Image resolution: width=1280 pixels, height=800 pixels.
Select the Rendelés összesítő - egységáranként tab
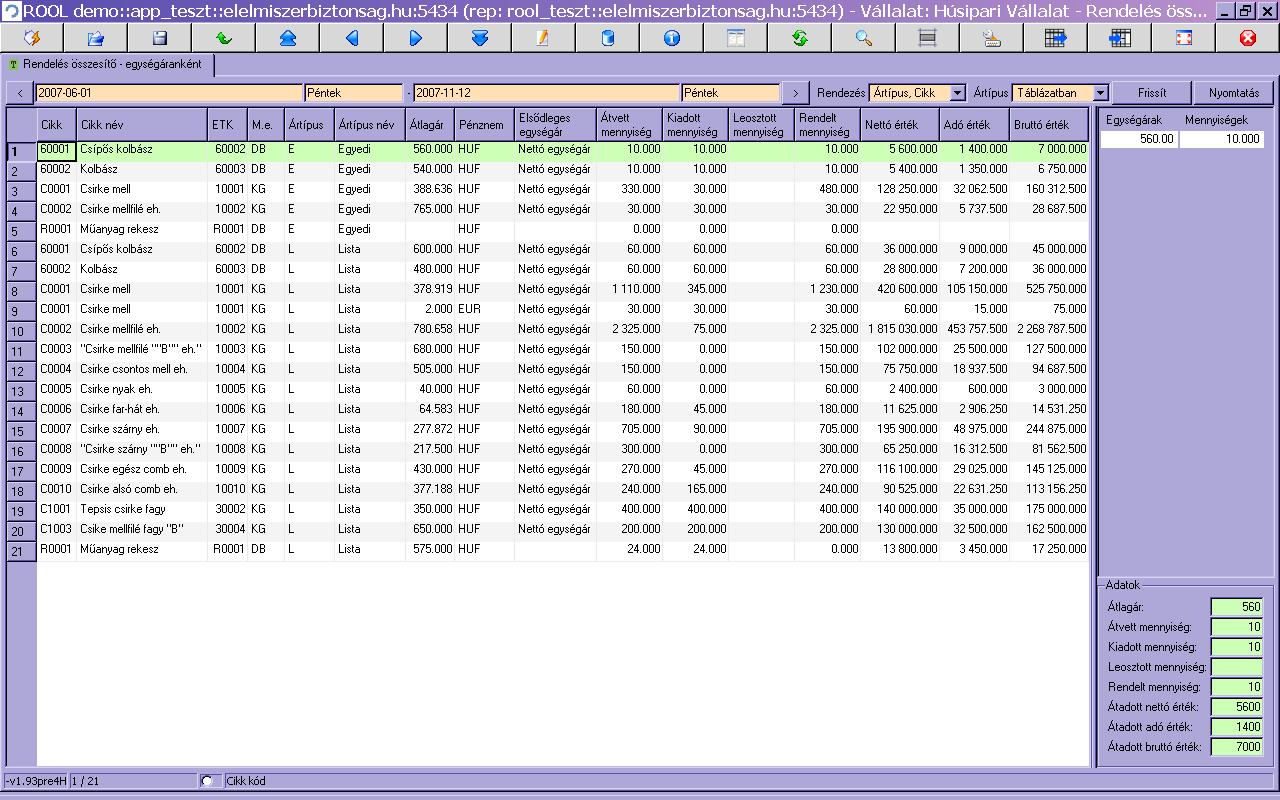[x=110, y=64]
